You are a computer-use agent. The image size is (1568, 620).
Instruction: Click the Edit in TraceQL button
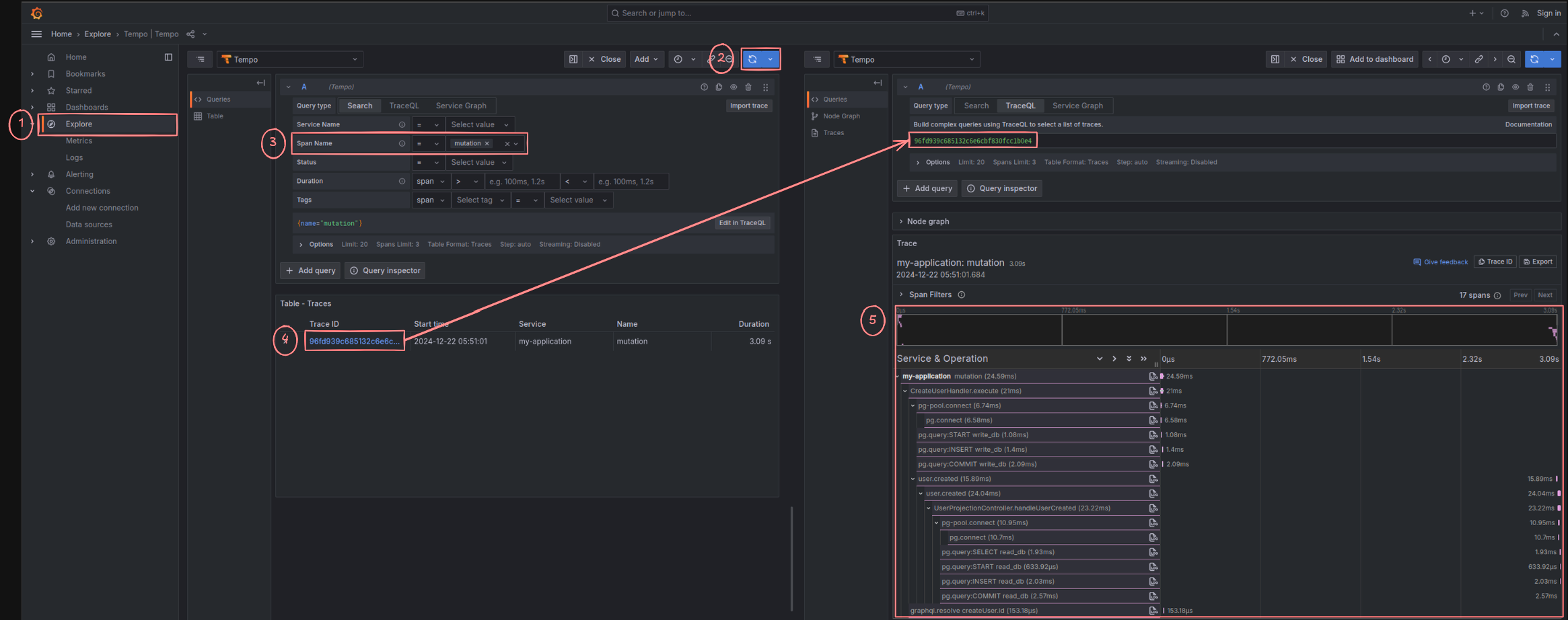(x=742, y=223)
